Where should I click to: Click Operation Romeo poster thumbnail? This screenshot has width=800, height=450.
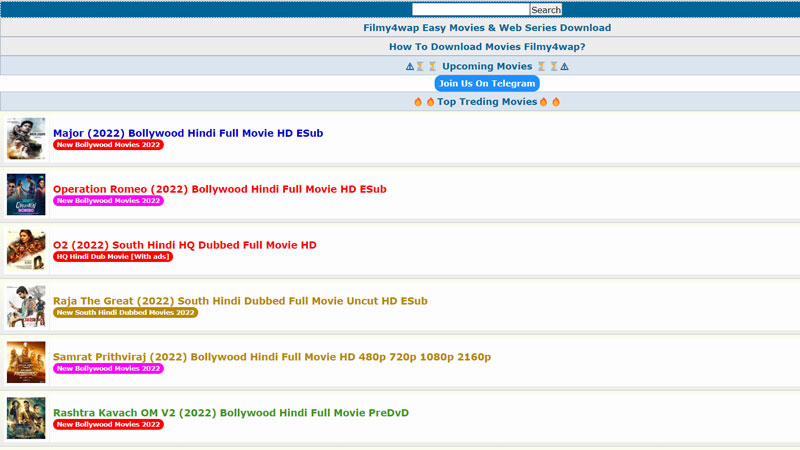(26, 194)
